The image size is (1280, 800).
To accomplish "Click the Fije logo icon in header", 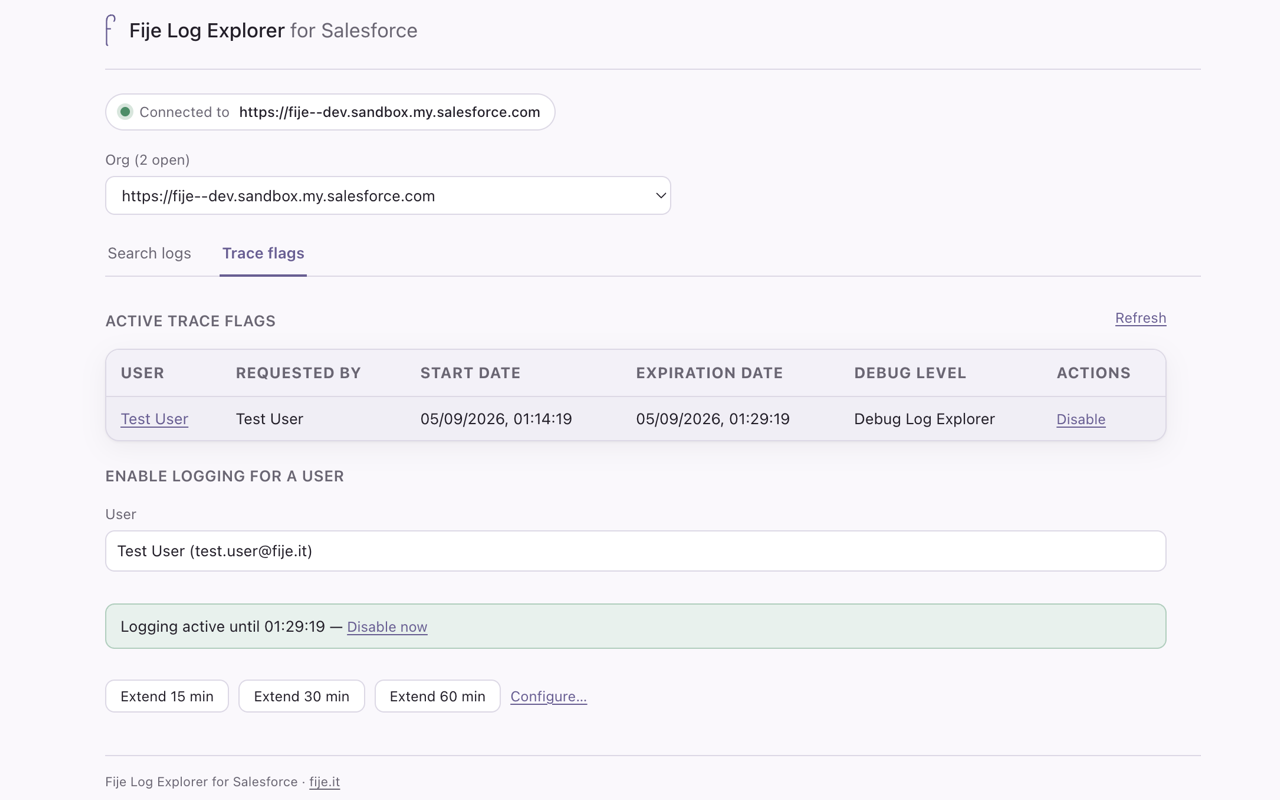I will pyautogui.click(x=111, y=30).
